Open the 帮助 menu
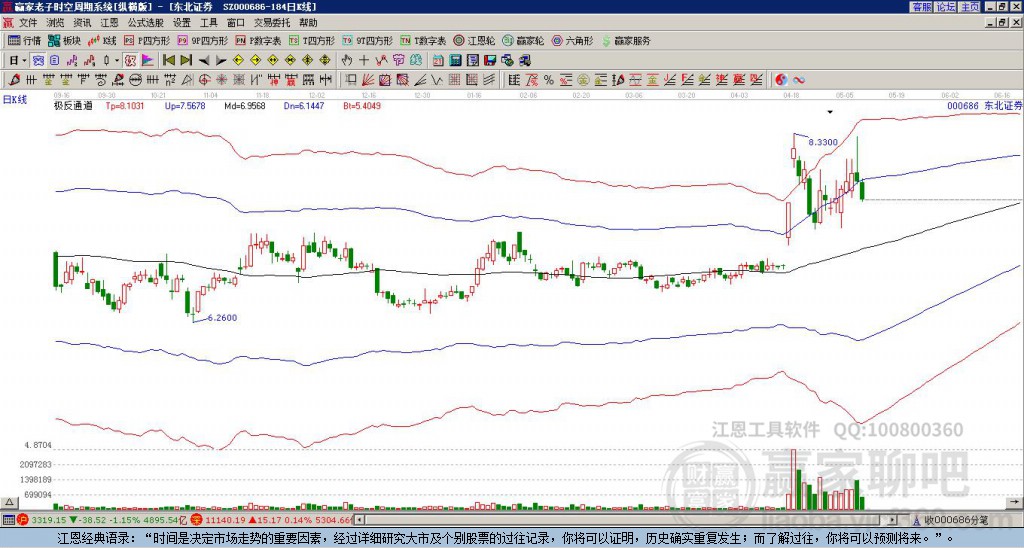 coord(308,23)
